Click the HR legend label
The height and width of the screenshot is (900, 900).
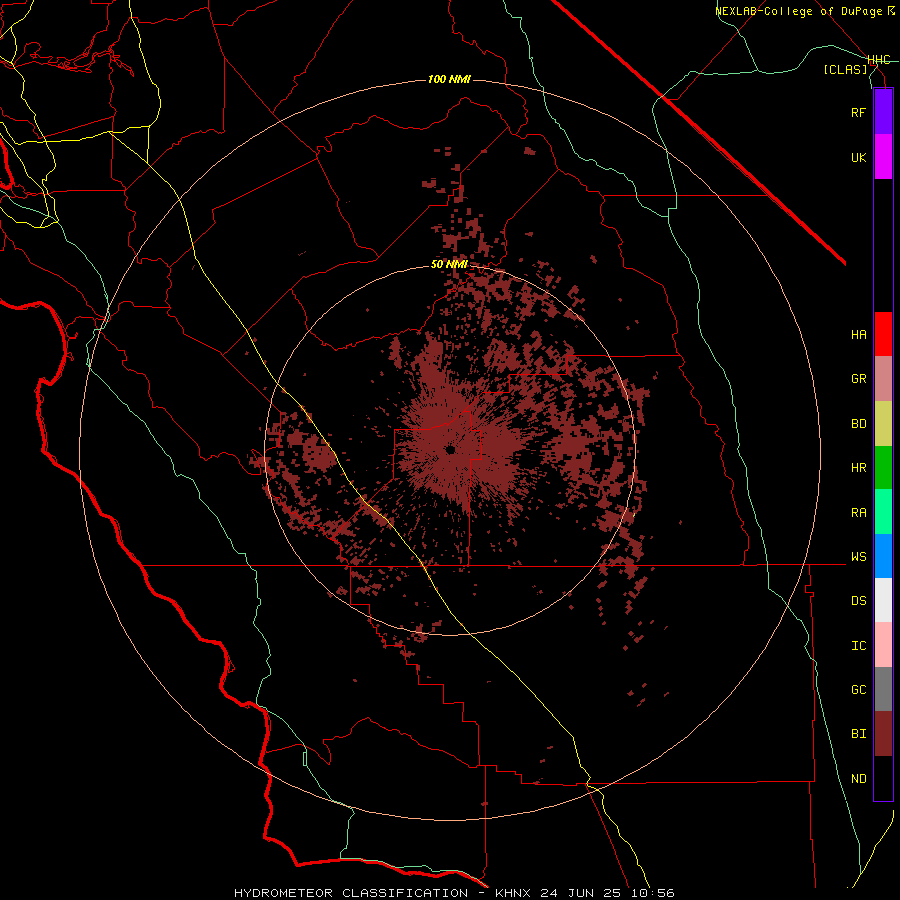858,468
